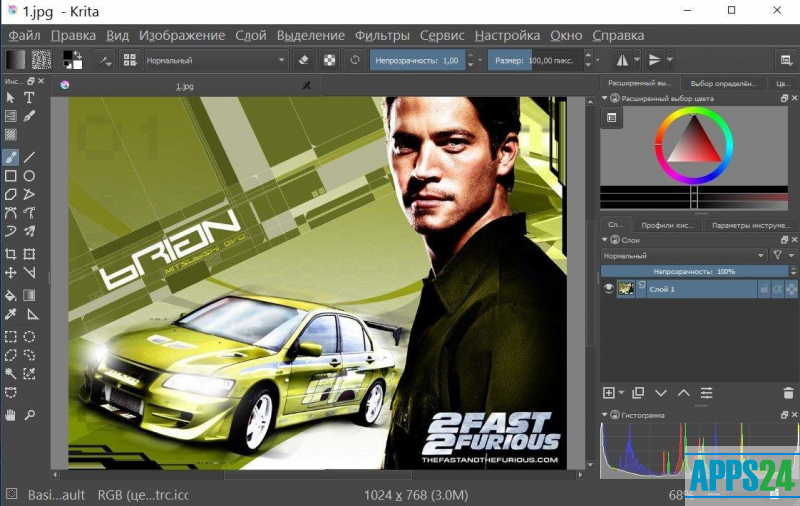The width and height of the screenshot is (800, 506).
Task: Adjust brush Размер slider in toolbar
Action: [x=535, y=60]
